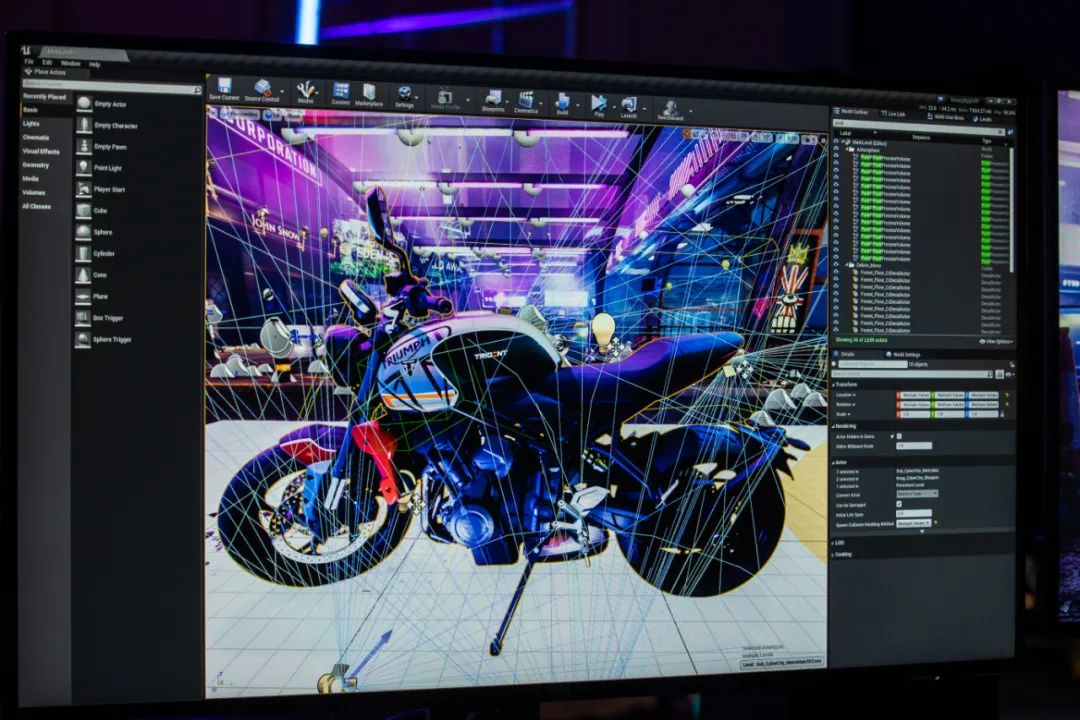This screenshot has width=1080, height=720.
Task: Open the Levels tab
Action: tap(982, 119)
